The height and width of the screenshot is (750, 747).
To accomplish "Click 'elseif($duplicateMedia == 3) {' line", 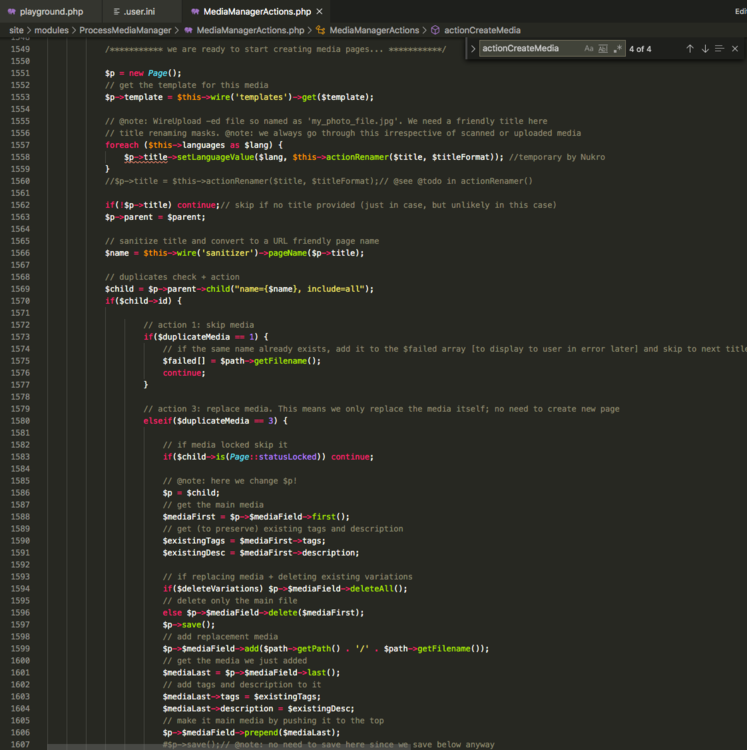I will (215, 421).
